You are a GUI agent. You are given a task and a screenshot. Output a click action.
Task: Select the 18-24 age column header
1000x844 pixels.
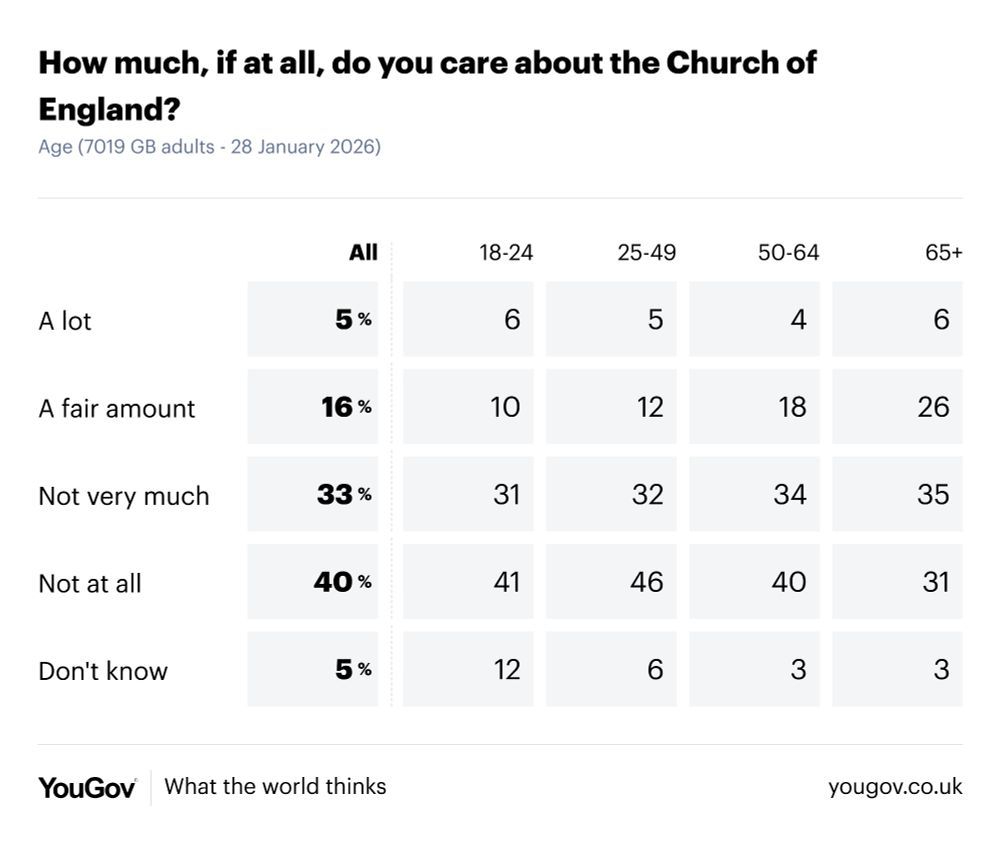pyautogui.click(x=506, y=252)
